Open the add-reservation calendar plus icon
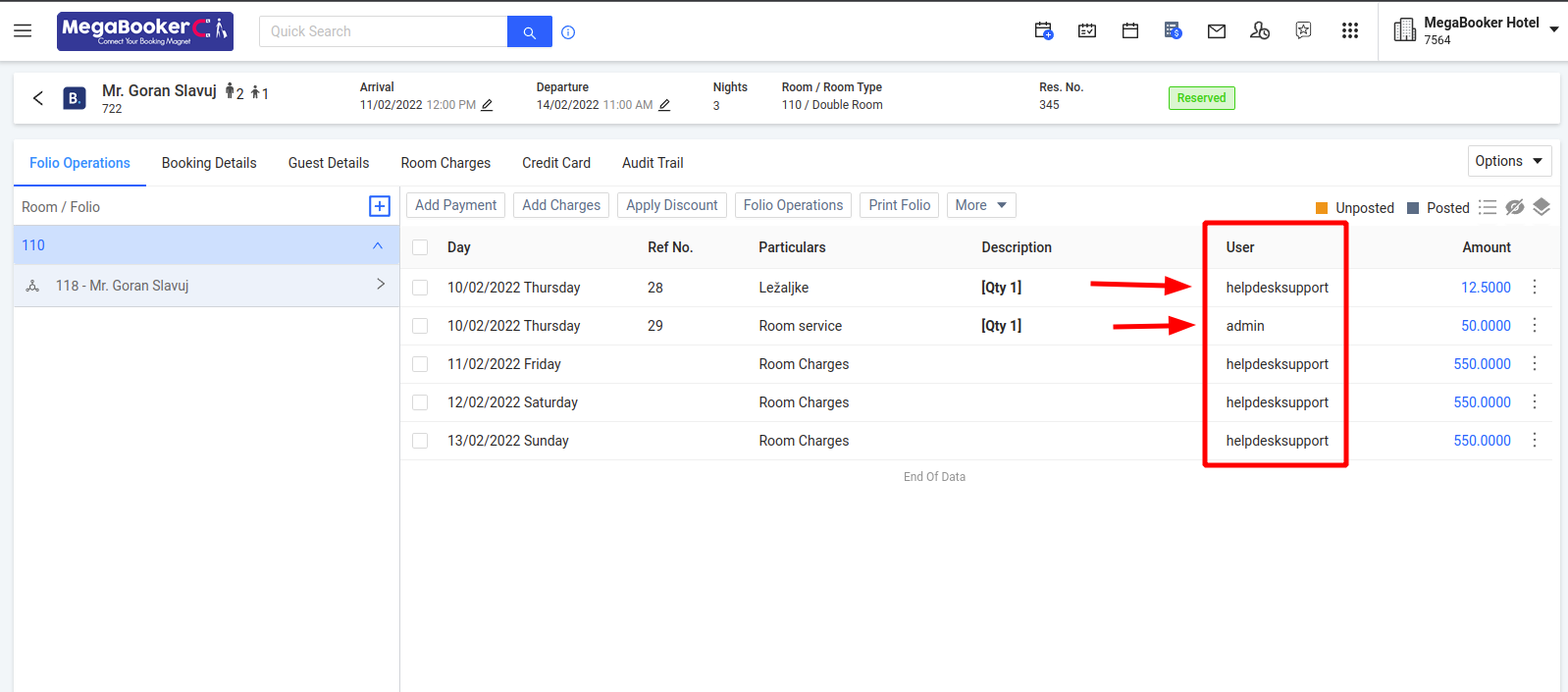 click(x=1044, y=31)
